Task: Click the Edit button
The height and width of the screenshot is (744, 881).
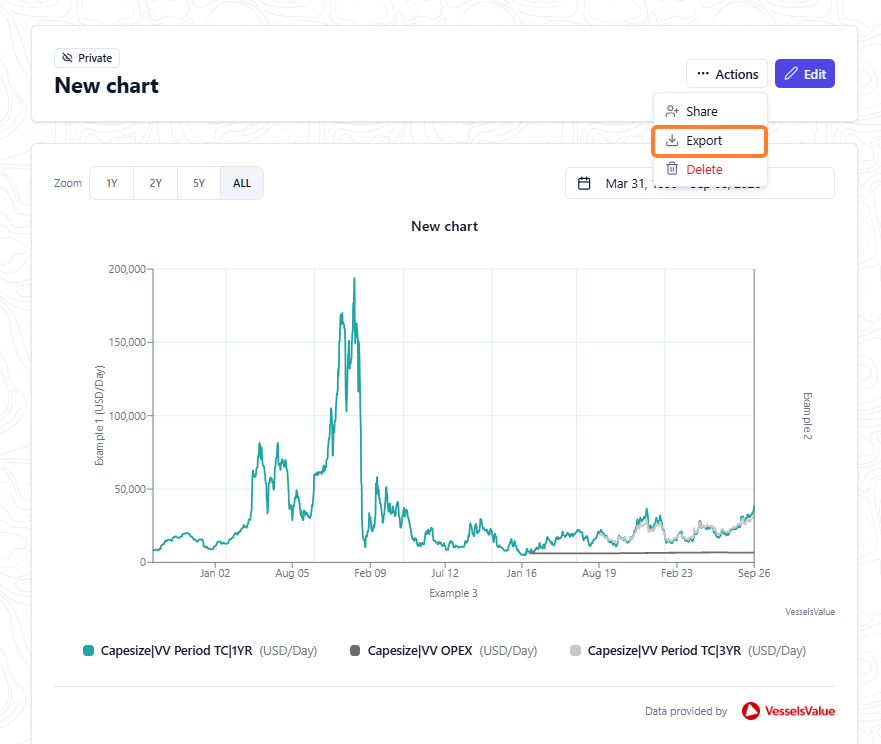Action: pos(805,74)
